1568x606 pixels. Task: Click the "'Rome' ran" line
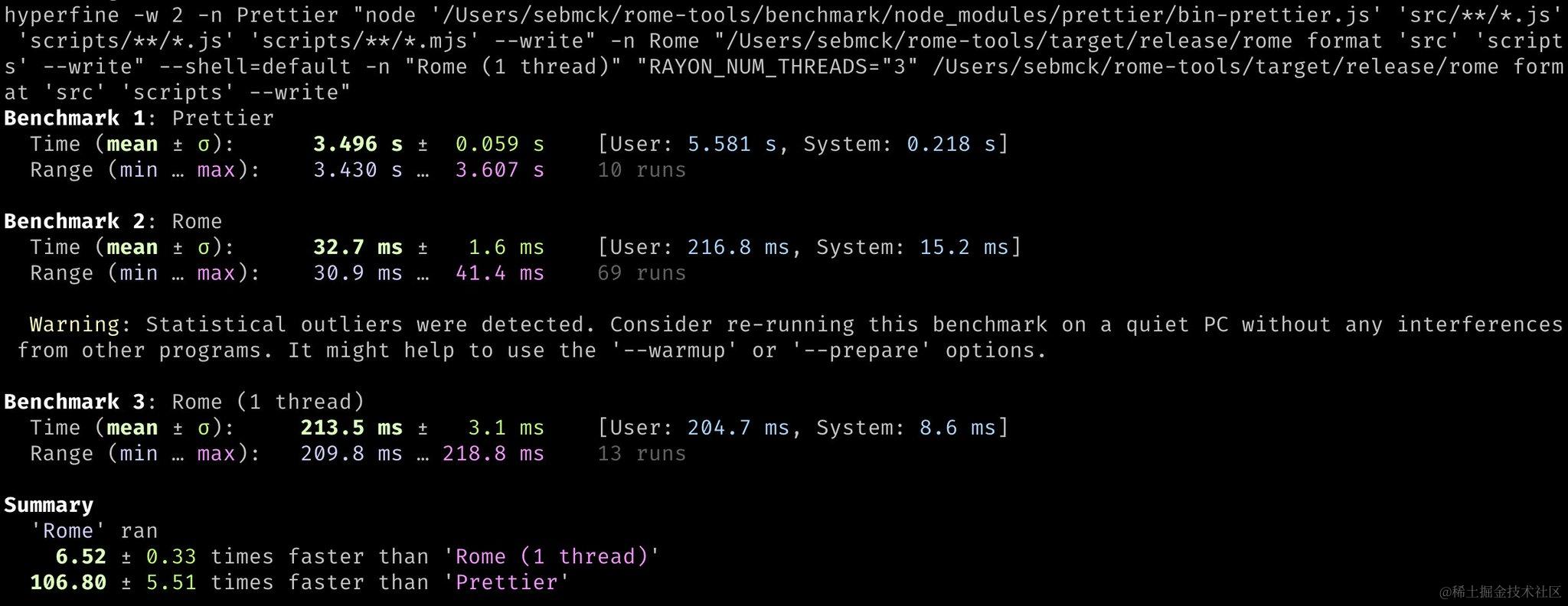click(93, 531)
